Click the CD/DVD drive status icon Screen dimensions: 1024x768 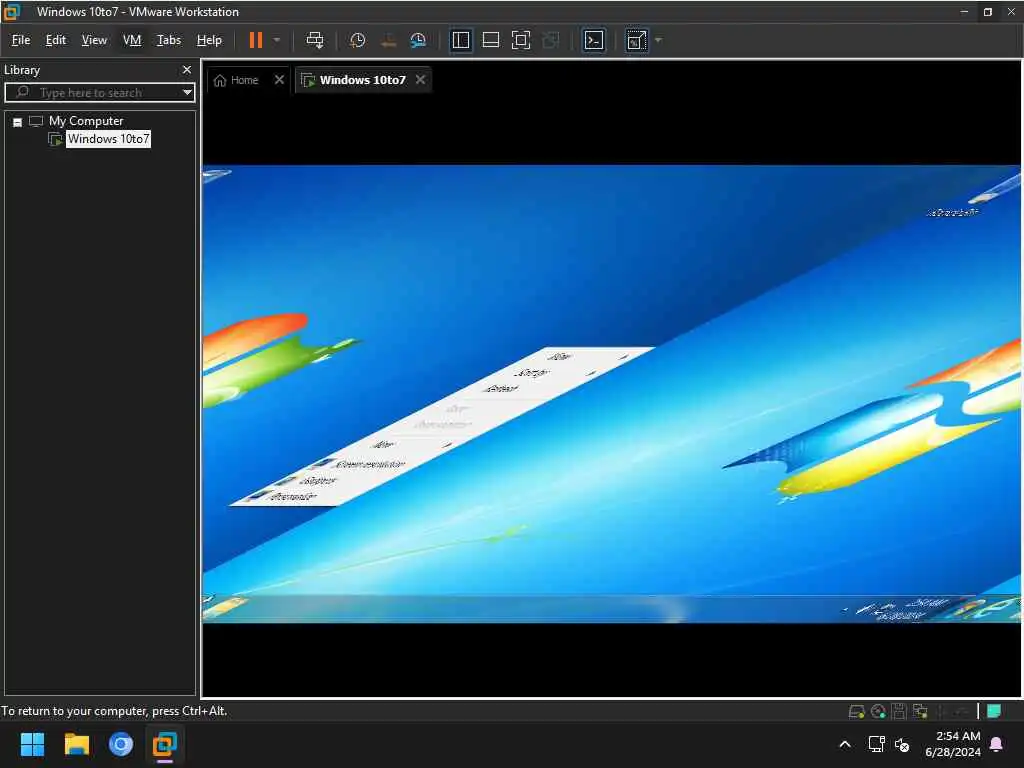point(878,712)
